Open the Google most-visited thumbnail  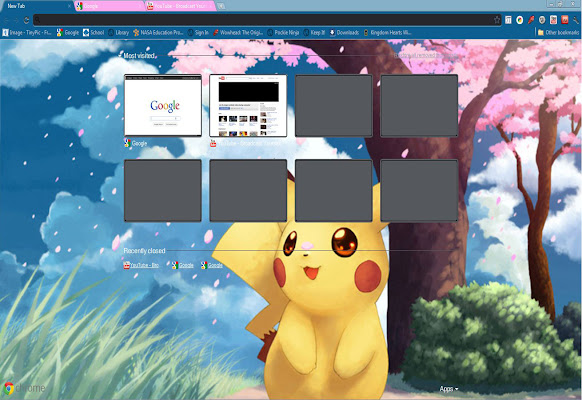[163, 105]
